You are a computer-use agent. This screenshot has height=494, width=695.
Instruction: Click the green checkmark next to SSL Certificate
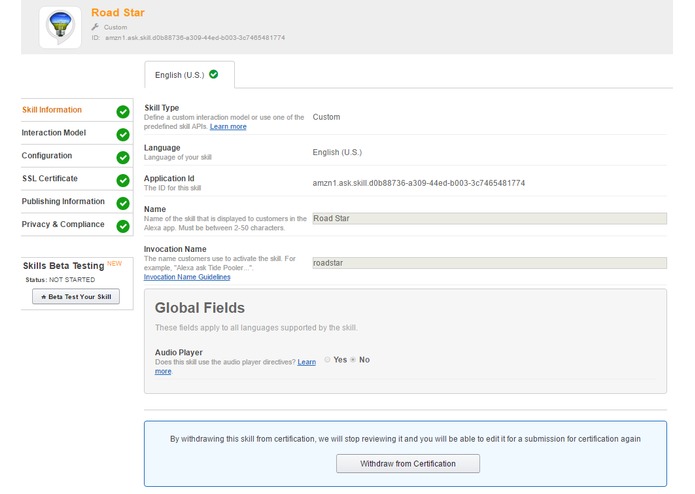123,180
